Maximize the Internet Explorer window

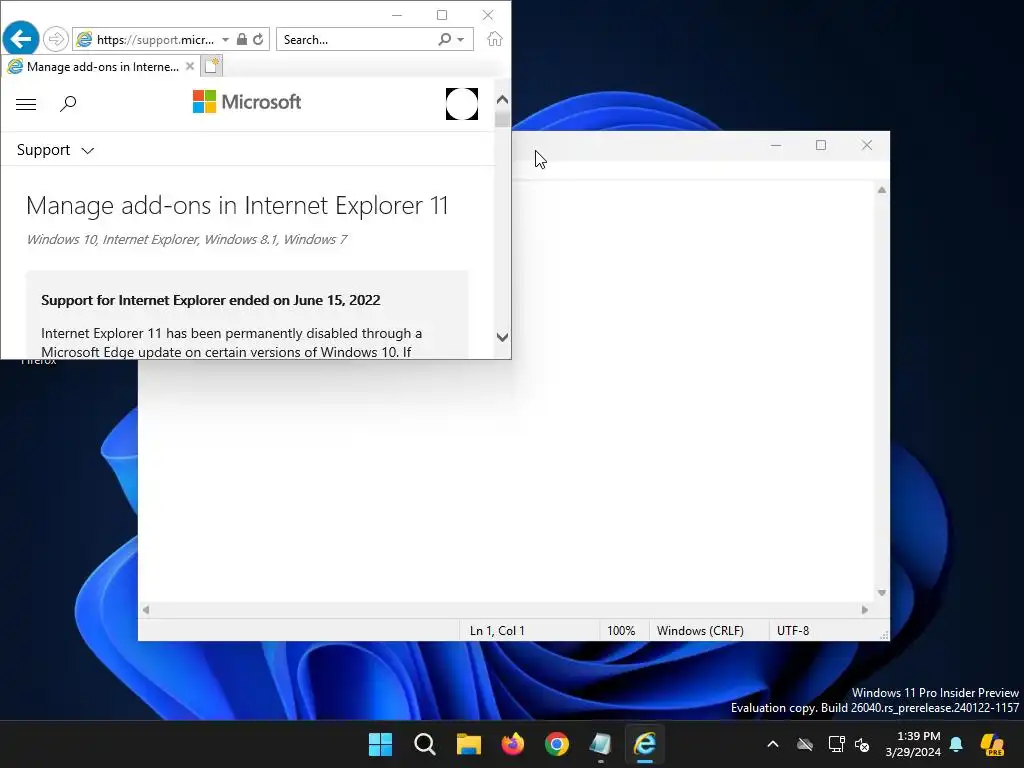[442, 15]
